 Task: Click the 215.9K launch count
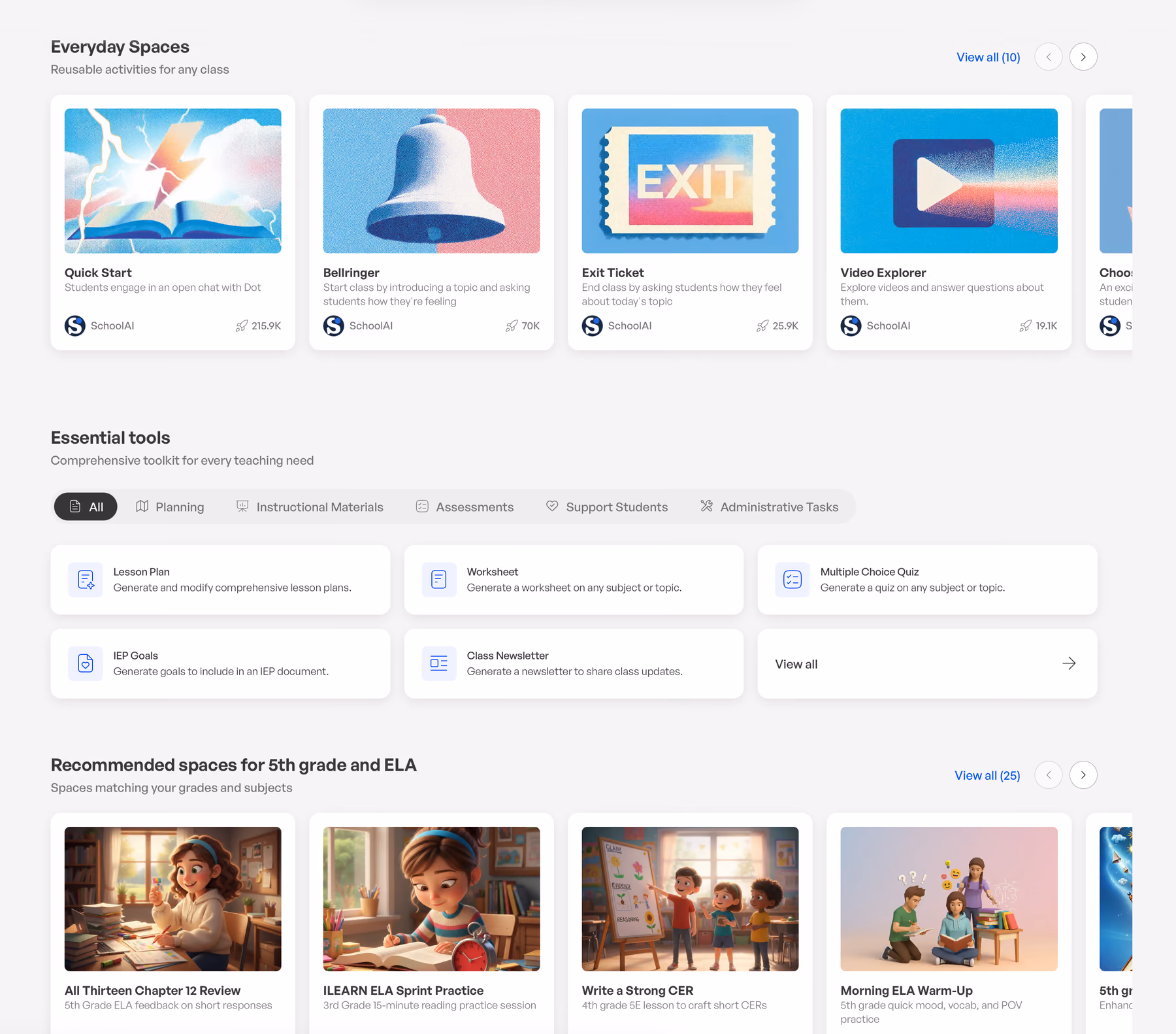[267, 325]
